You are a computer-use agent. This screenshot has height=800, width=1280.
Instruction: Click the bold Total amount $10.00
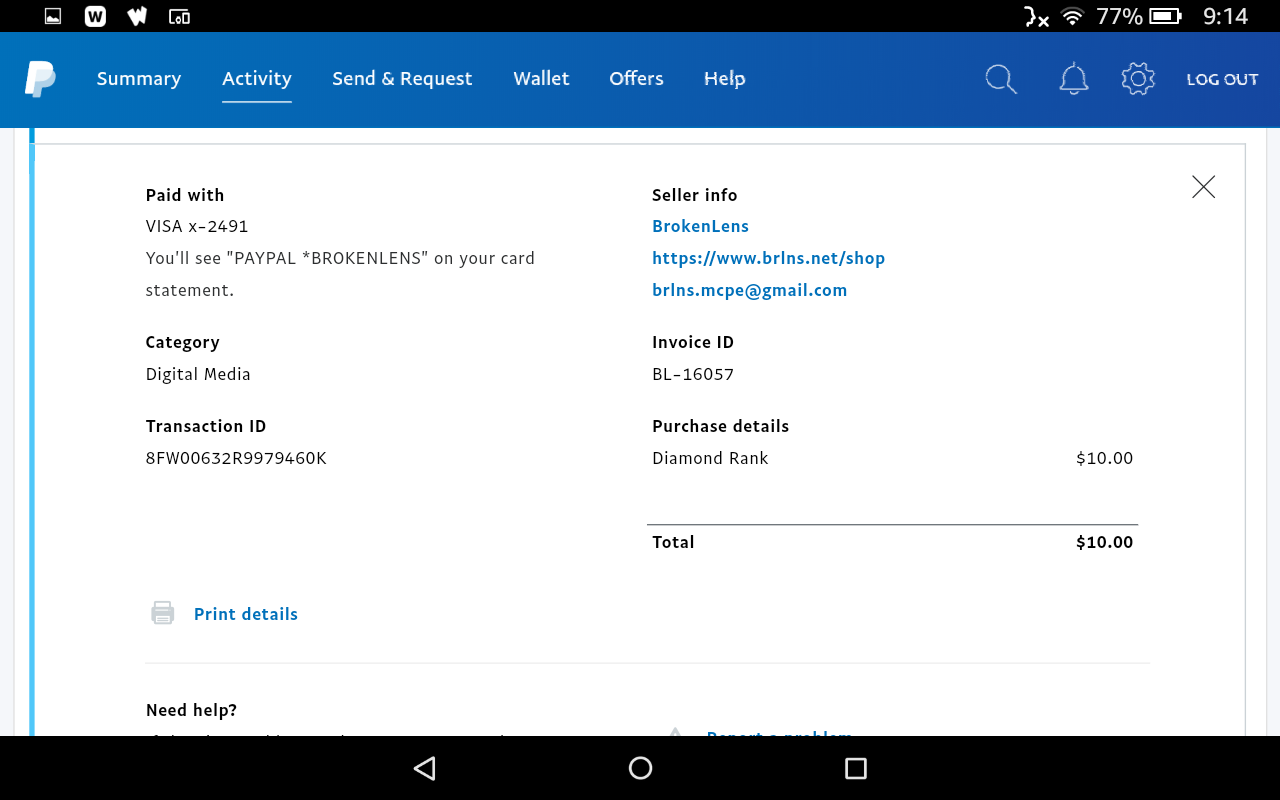[1104, 542]
